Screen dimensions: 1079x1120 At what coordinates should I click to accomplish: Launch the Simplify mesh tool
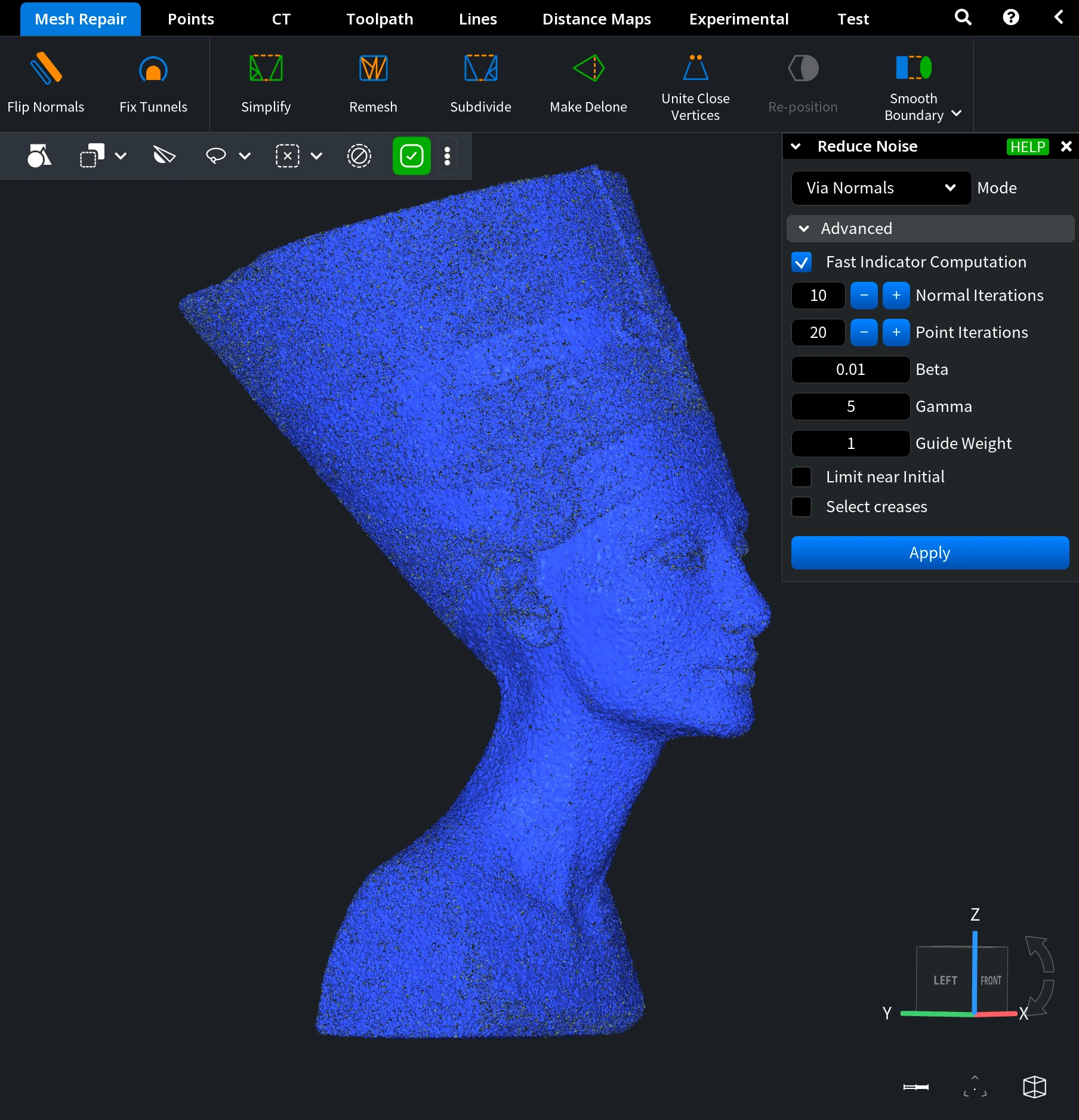[266, 84]
